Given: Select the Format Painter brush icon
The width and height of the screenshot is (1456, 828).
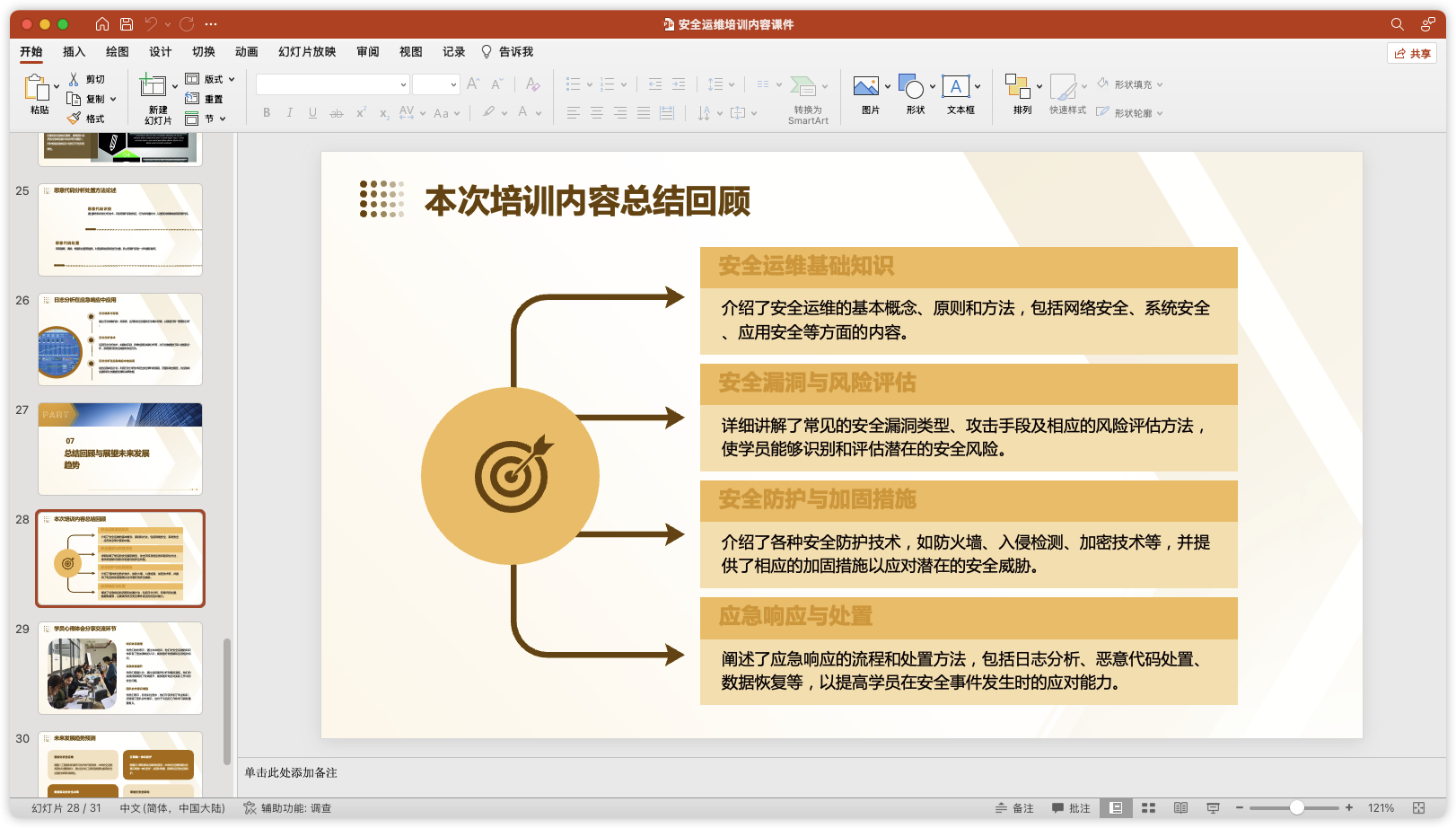Looking at the screenshot, I should tap(75, 119).
